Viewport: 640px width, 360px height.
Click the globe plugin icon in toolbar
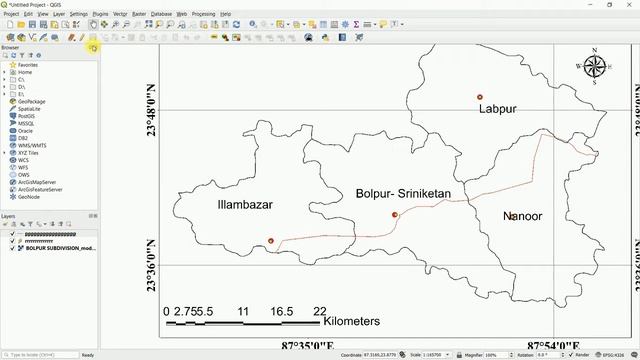309,38
